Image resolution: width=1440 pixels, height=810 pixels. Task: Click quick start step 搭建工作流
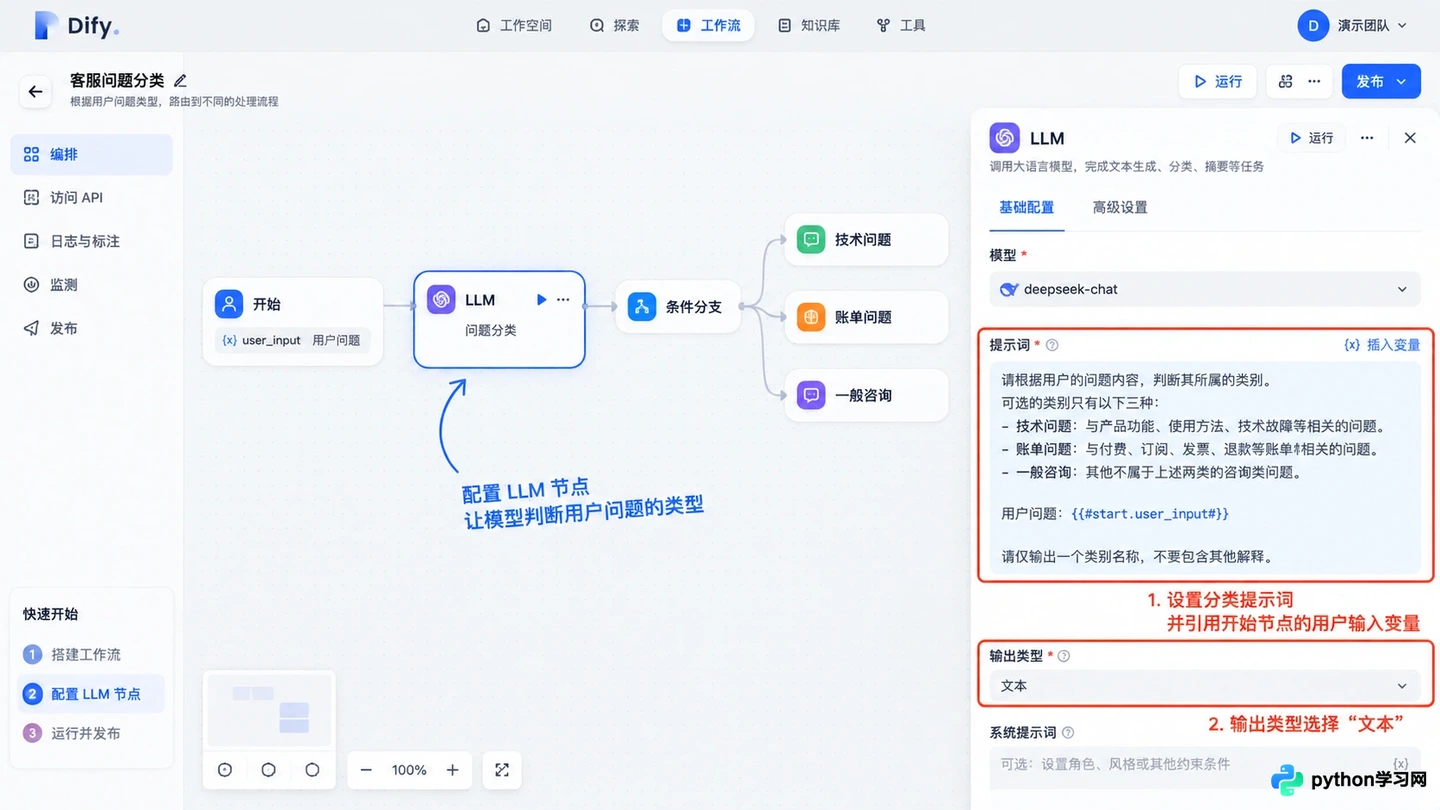click(x=91, y=654)
